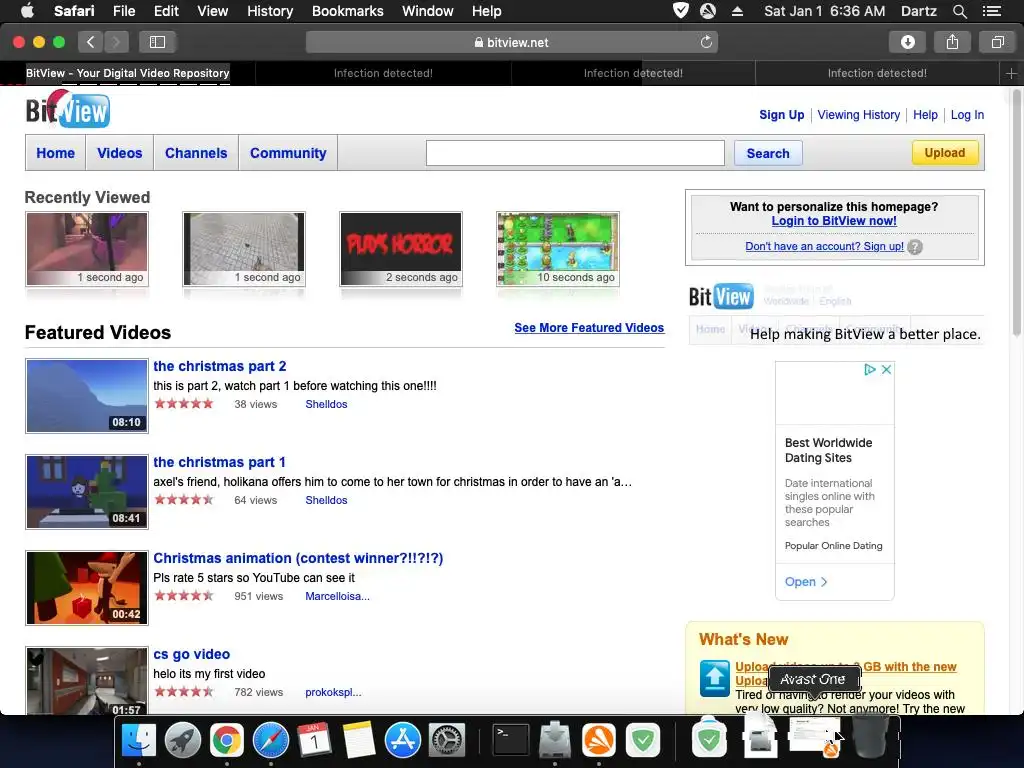Toggle the Safari sidebar button
1024x768 pixels.
[157, 42]
